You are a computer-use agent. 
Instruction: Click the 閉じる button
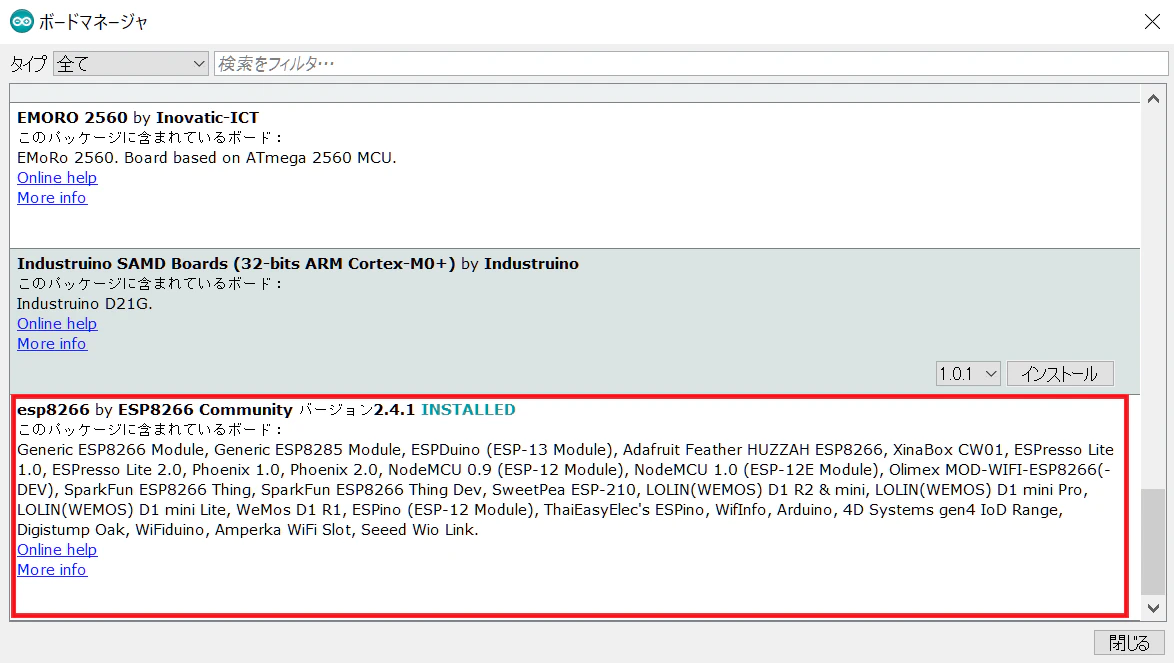(1129, 643)
